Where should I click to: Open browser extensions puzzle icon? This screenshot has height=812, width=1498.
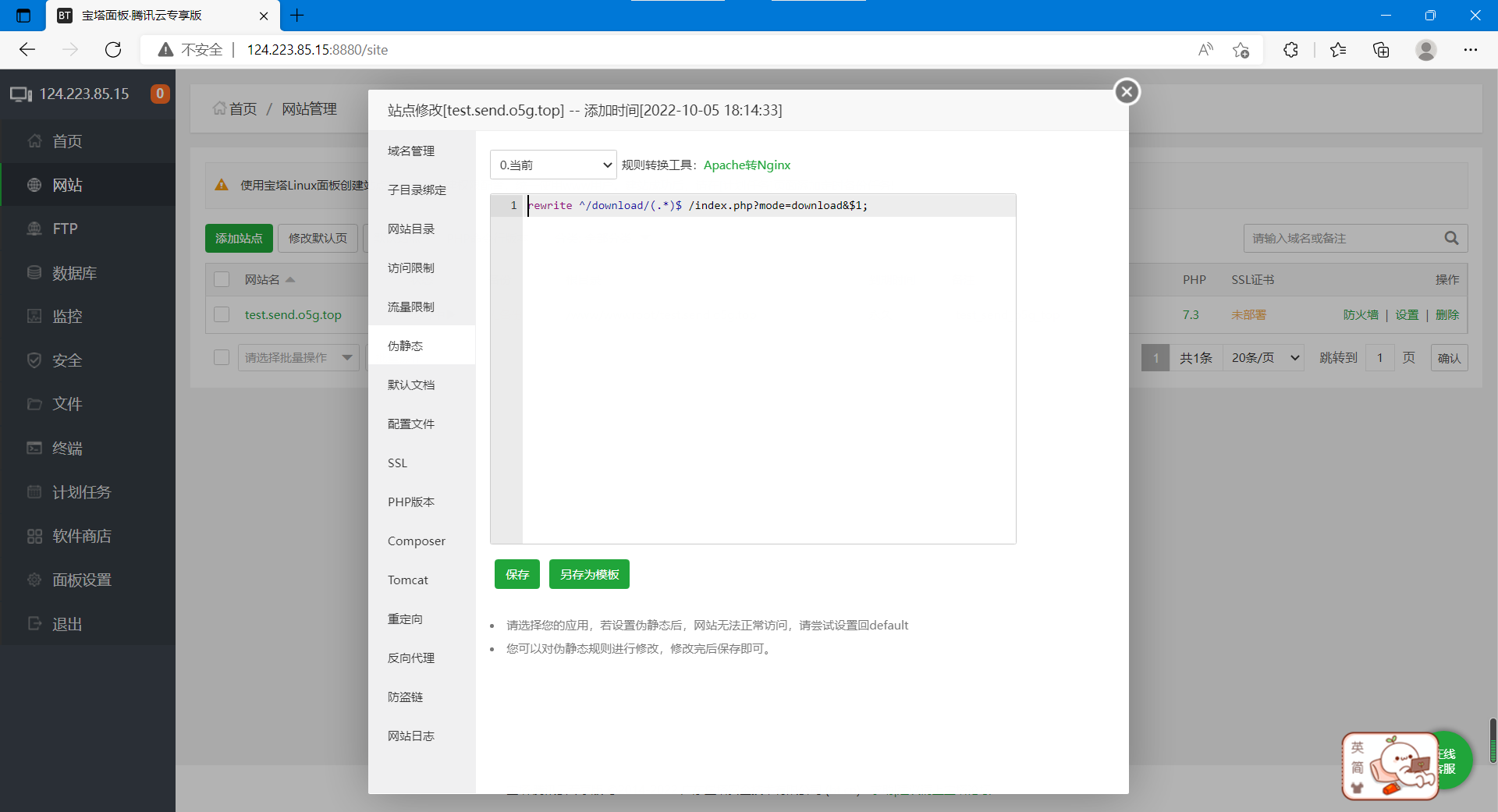click(x=1290, y=50)
